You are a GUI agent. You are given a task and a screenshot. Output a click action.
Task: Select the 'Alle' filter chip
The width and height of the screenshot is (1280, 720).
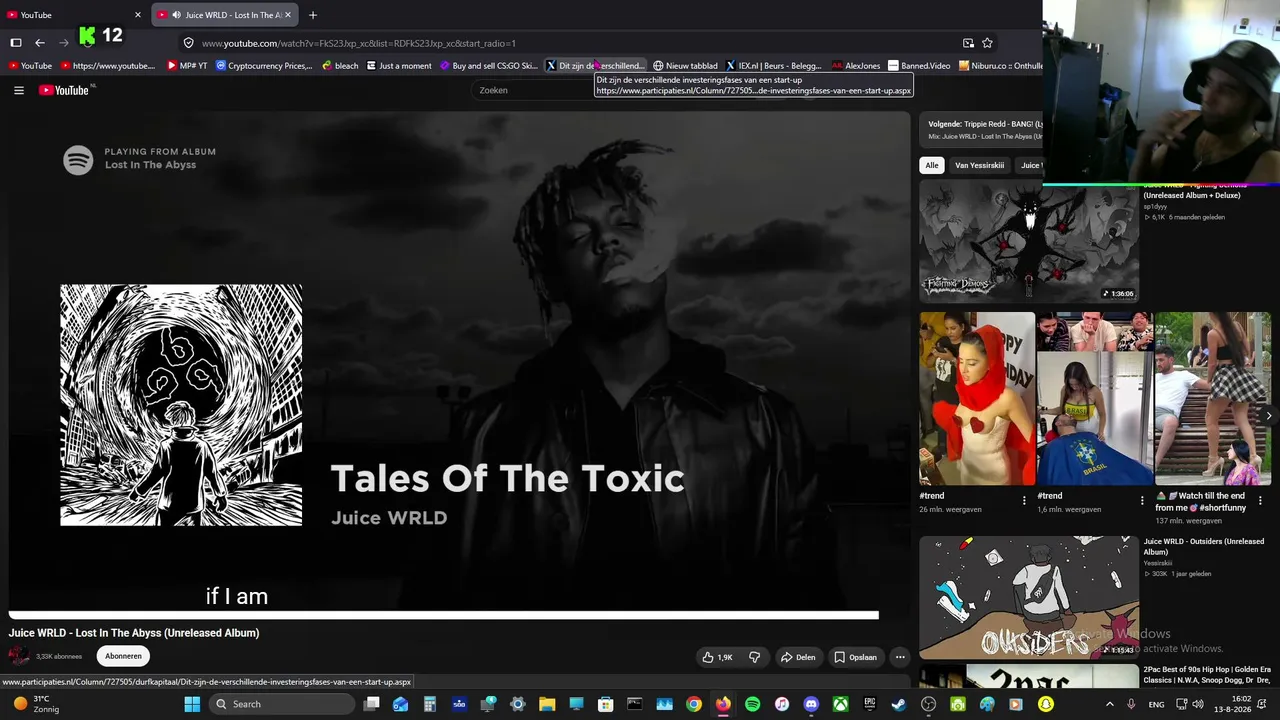[x=932, y=165]
